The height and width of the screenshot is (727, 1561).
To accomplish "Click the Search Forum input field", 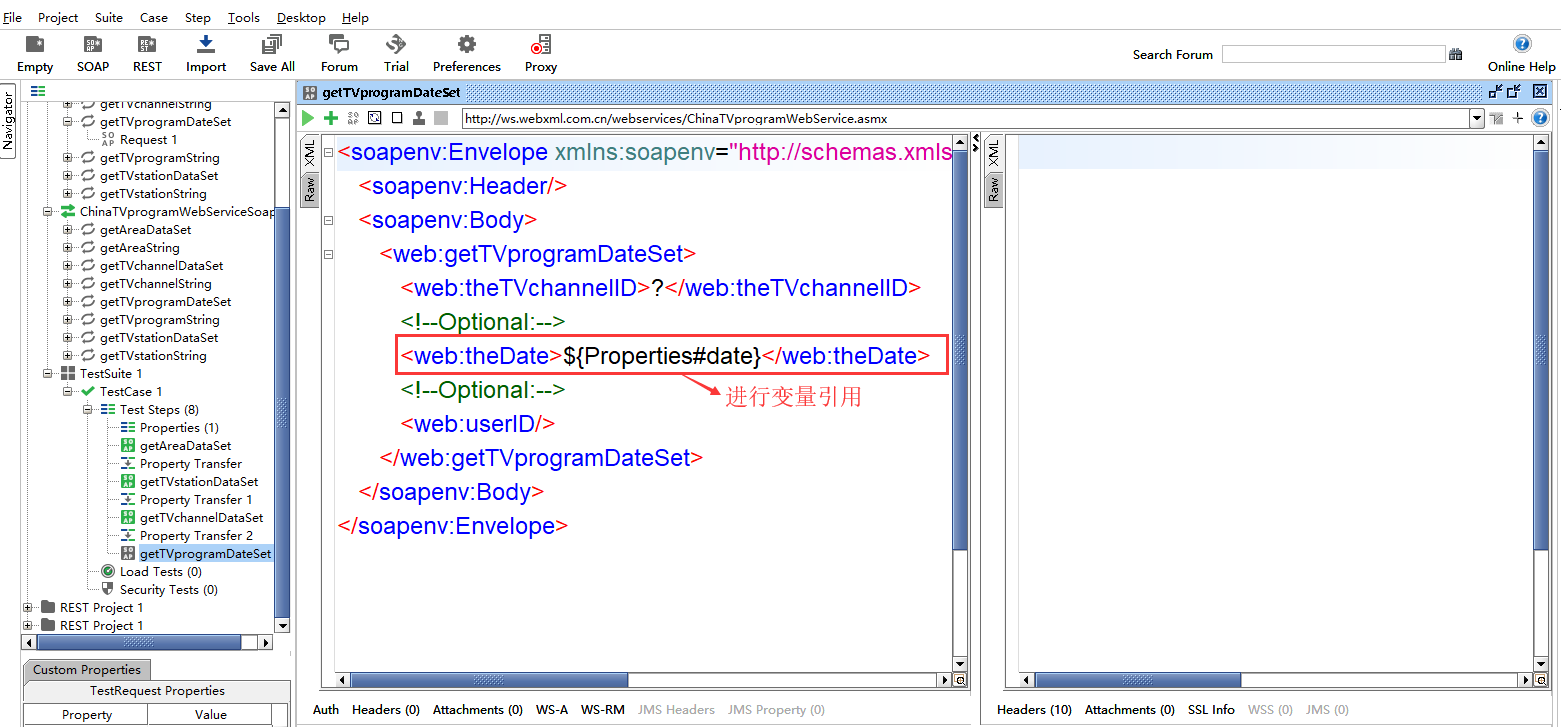I will pyautogui.click(x=1333, y=54).
